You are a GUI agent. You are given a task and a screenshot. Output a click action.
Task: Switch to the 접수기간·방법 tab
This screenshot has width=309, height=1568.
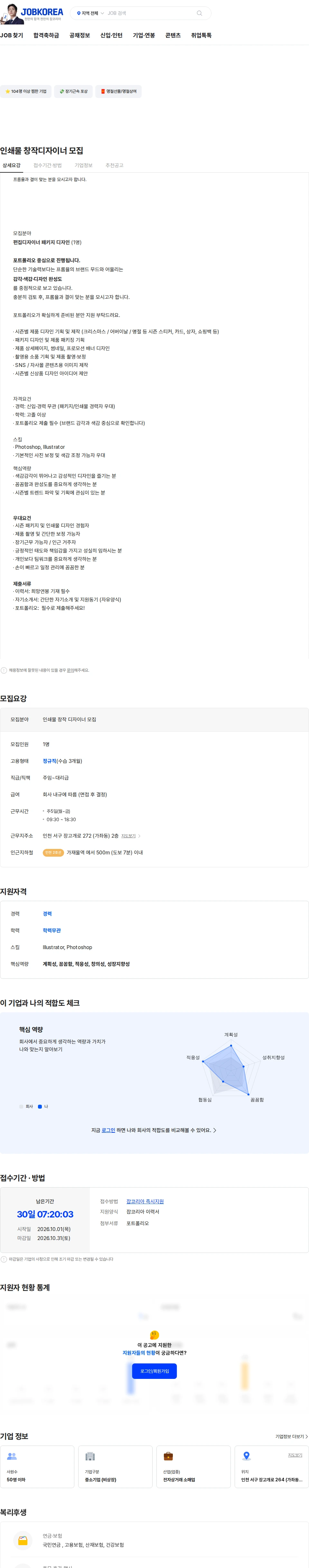pyautogui.click(x=47, y=166)
